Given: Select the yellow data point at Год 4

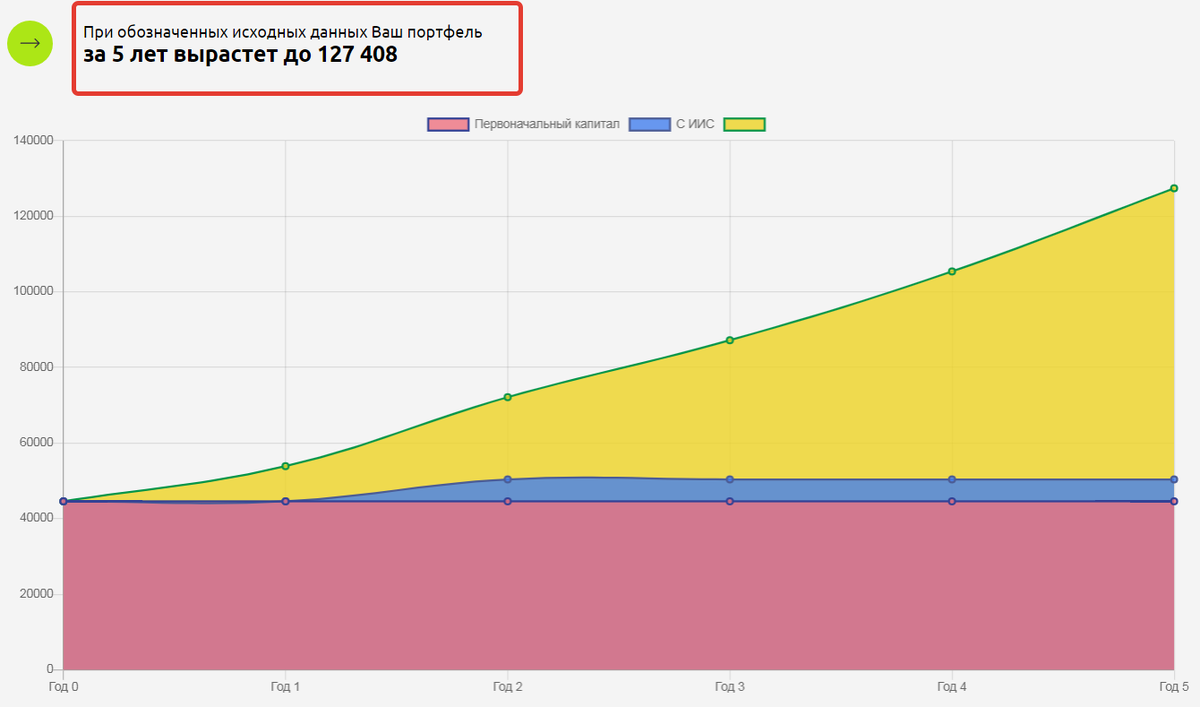Looking at the screenshot, I should coord(952,271).
